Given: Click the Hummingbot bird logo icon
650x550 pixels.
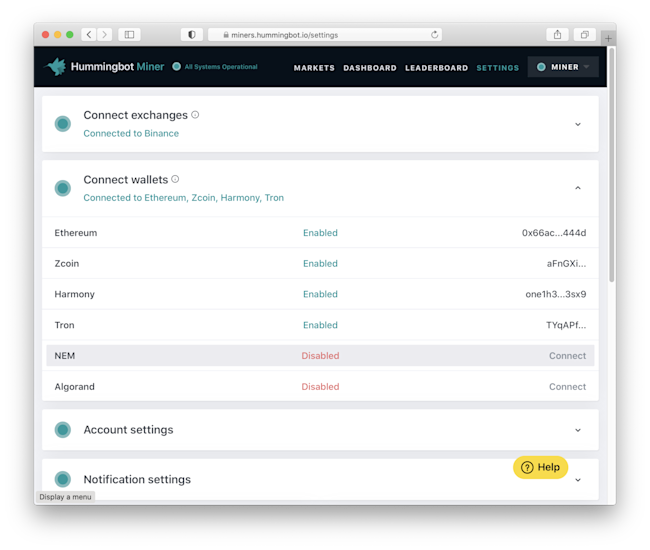Looking at the screenshot, I should (x=56, y=67).
